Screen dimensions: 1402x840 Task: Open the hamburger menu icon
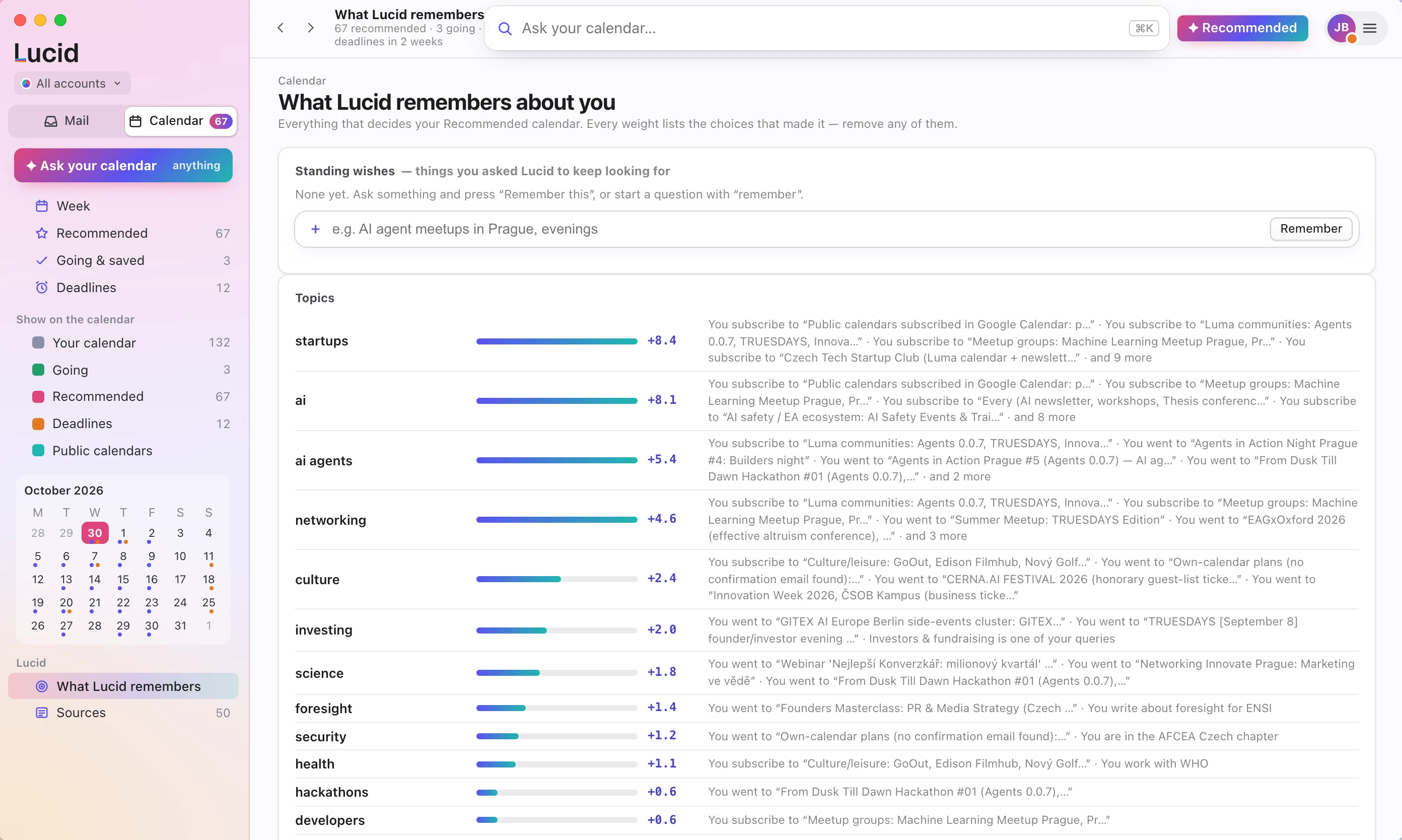click(1370, 28)
